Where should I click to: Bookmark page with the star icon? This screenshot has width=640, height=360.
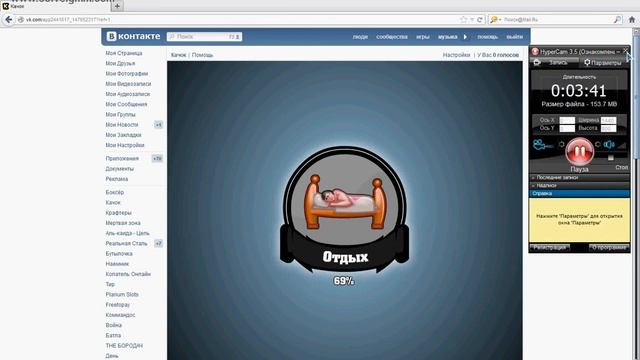(463, 19)
